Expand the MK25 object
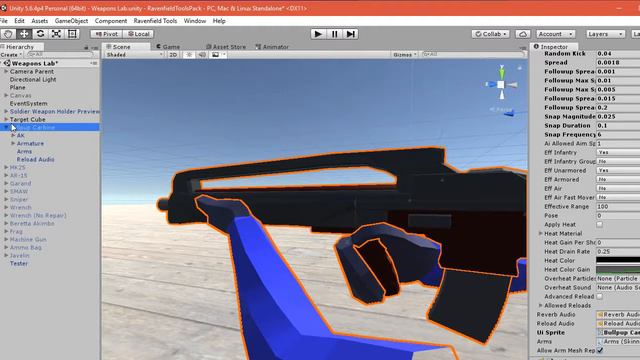This screenshot has width=640, height=360. [x=6, y=167]
